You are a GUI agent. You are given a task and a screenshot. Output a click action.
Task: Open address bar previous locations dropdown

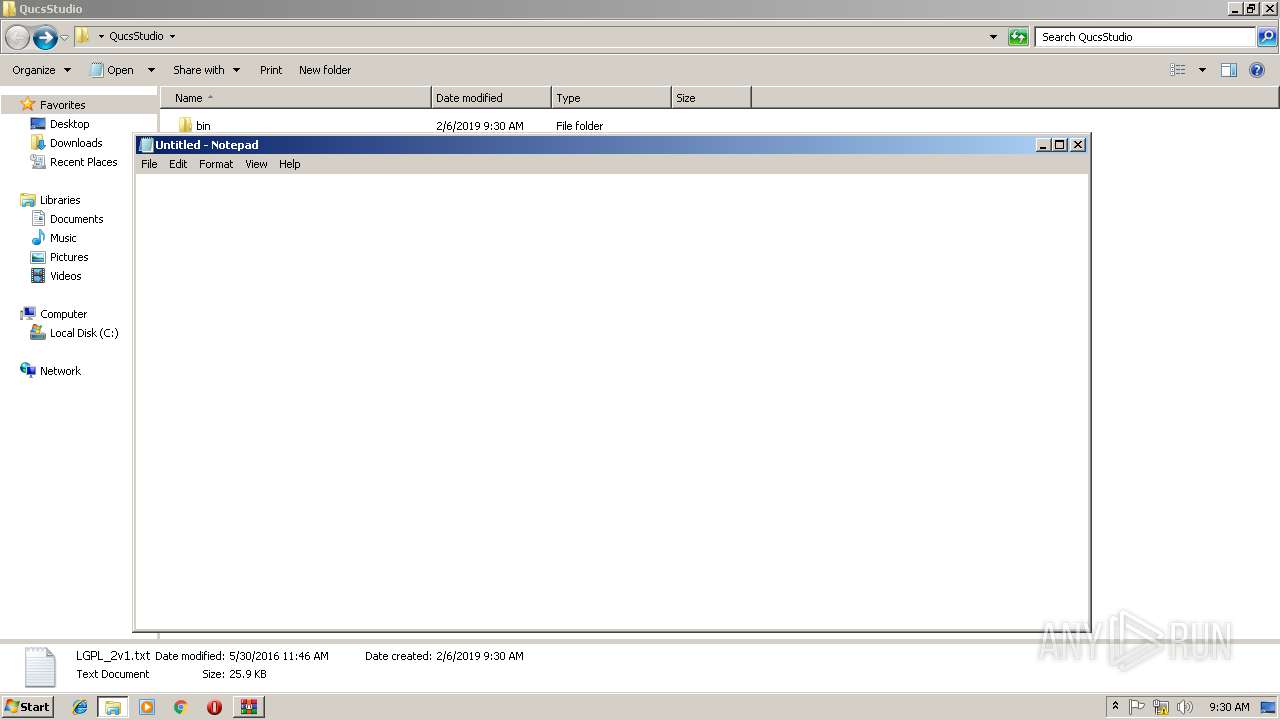pyautogui.click(x=993, y=37)
